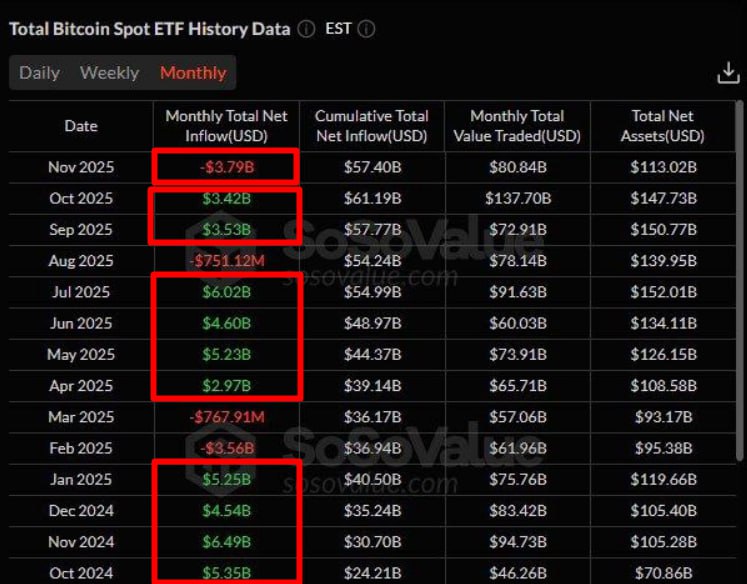The image size is (747, 584).
Task: Click the EST timezone label
Action: point(338,29)
